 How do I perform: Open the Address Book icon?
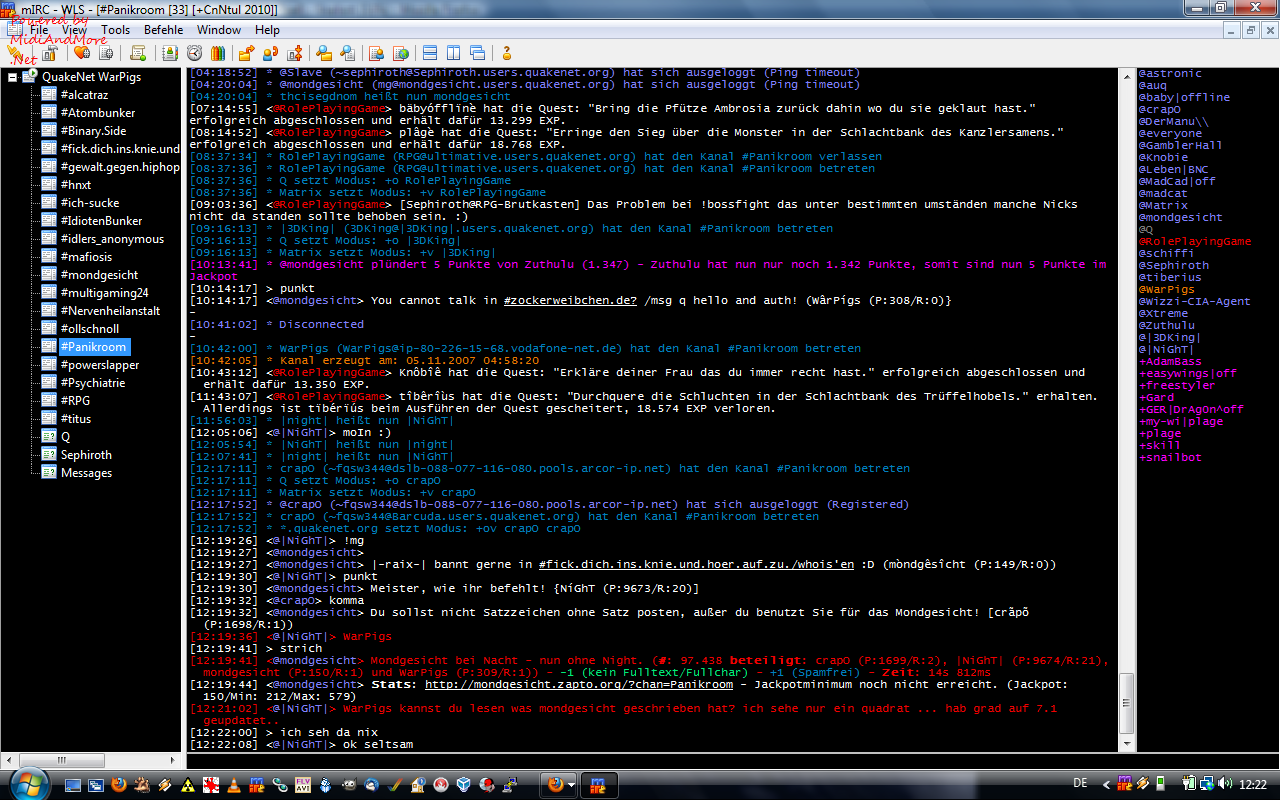(170, 53)
